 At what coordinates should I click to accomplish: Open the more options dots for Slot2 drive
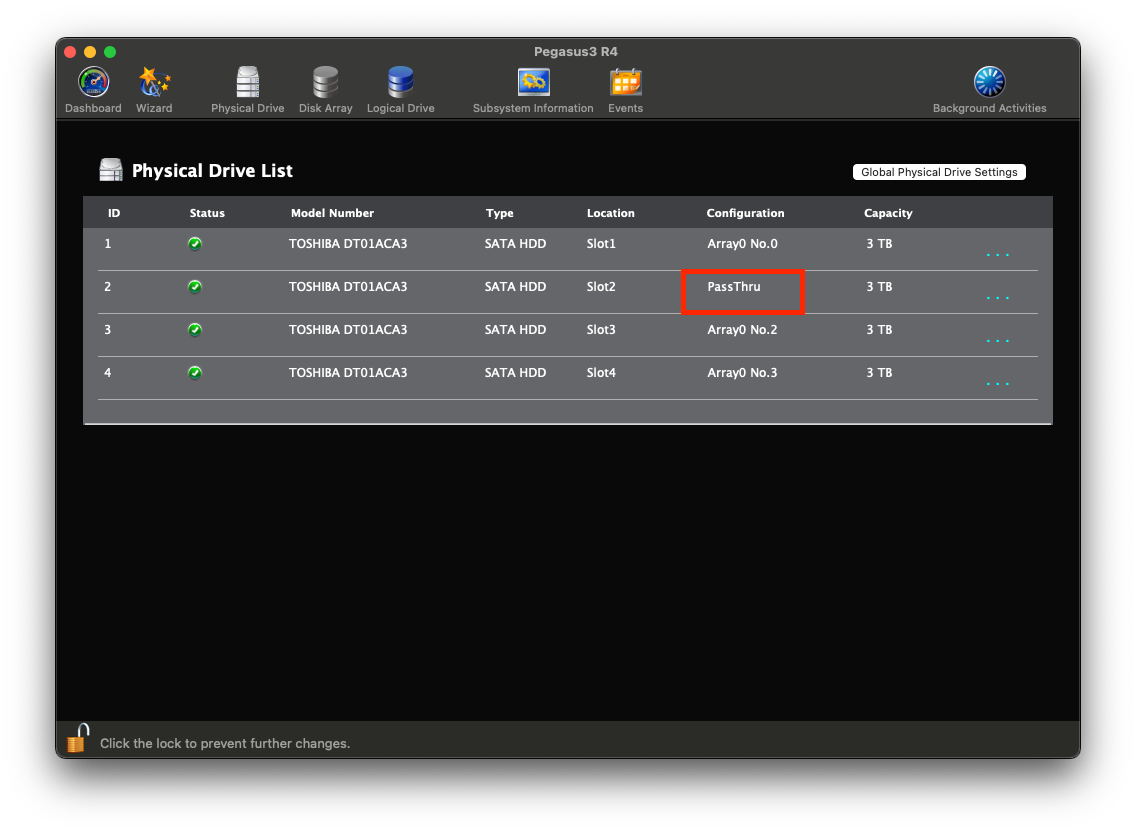[998, 297]
